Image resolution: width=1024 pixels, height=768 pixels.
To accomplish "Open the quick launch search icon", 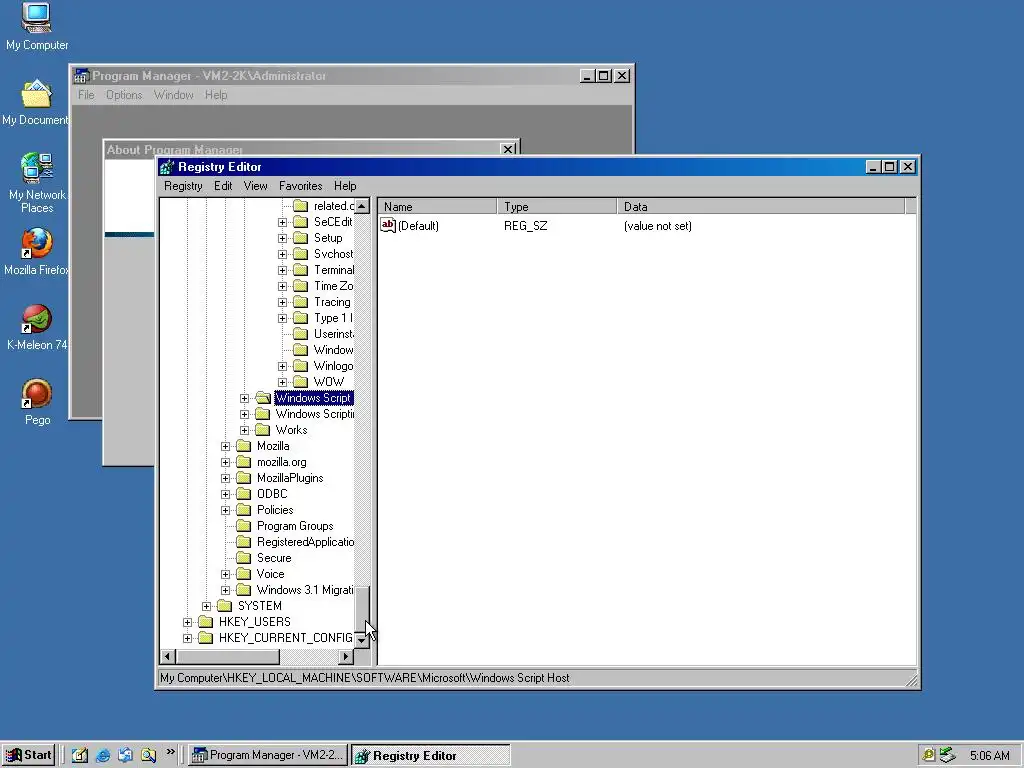I will pyautogui.click(x=148, y=756).
